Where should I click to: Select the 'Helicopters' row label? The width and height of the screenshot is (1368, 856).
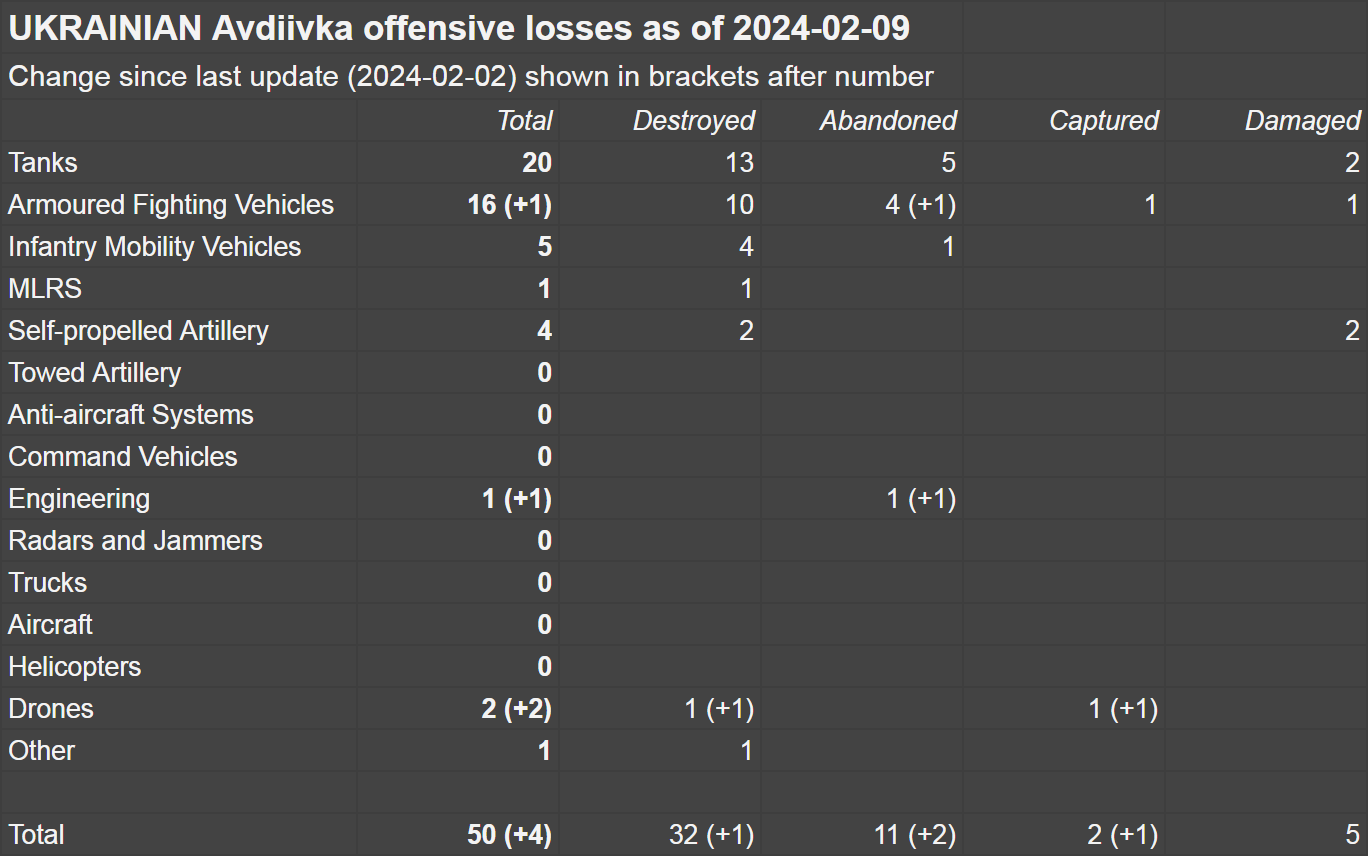click(x=75, y=667)
